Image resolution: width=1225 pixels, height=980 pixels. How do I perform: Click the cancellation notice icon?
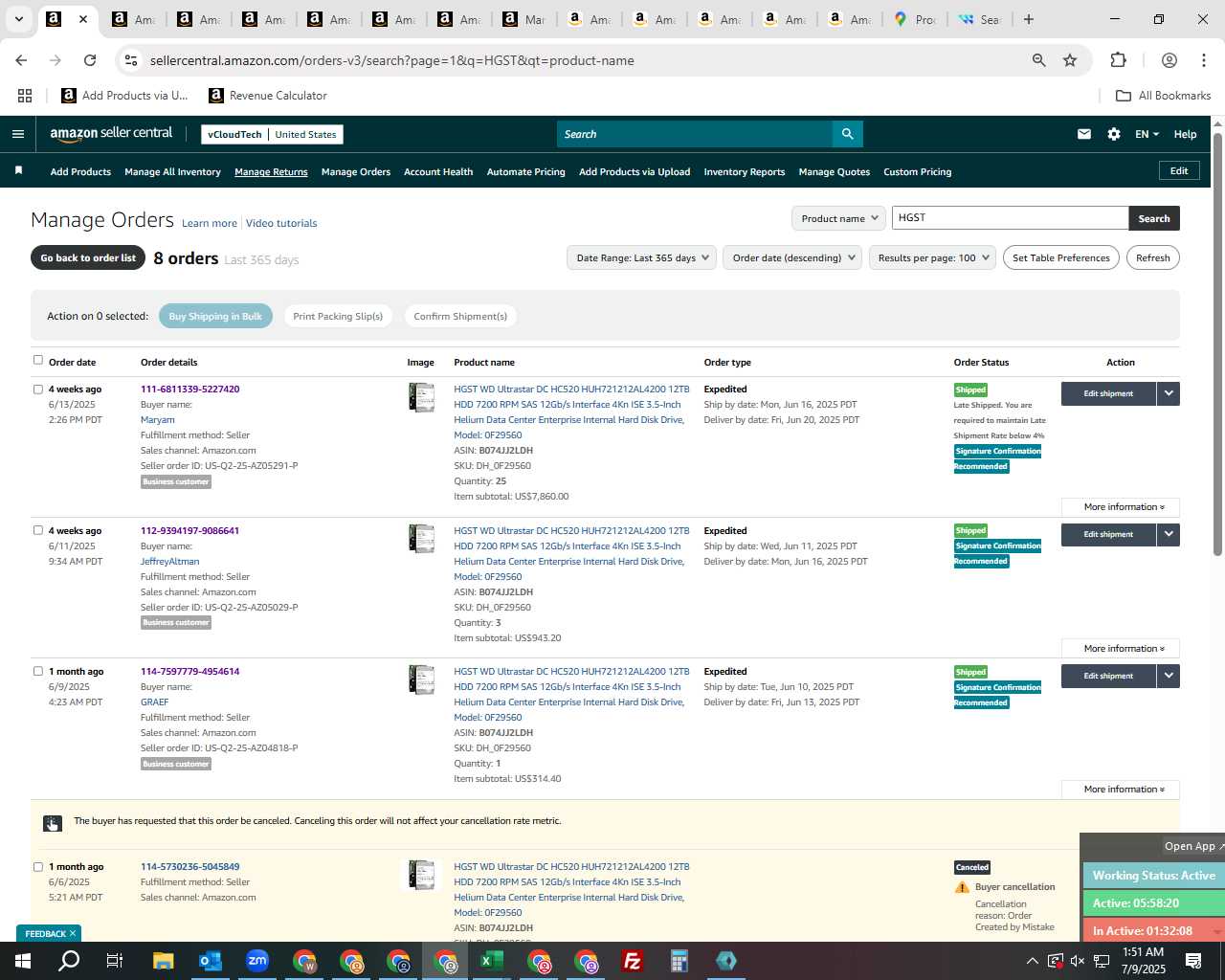[52, 823]
